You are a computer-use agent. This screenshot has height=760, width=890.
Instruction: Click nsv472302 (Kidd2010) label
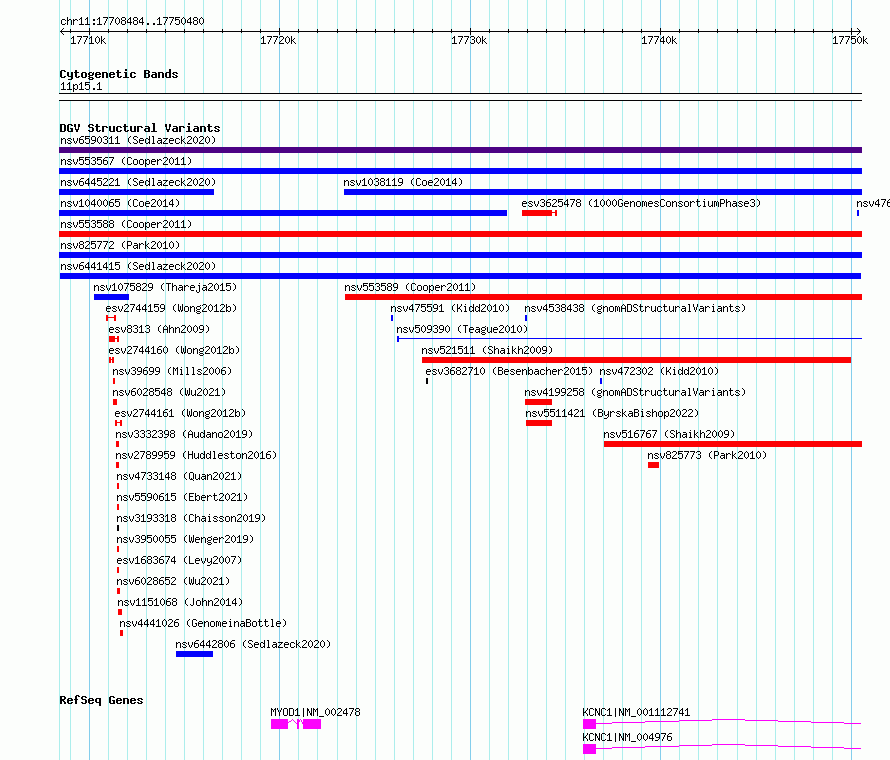[x=659, y=371]
